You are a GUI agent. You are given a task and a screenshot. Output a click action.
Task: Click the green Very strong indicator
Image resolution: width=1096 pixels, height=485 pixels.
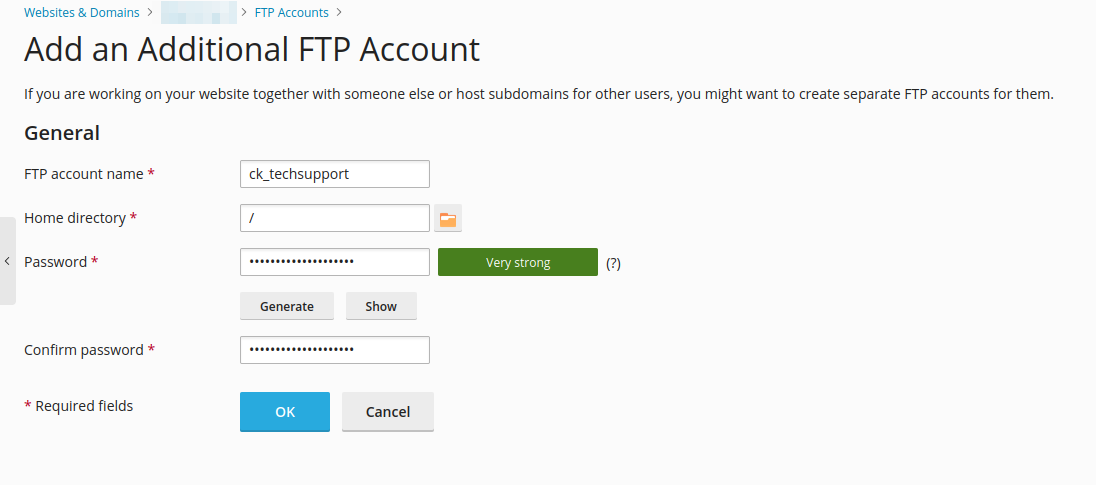tap(518, 262)
